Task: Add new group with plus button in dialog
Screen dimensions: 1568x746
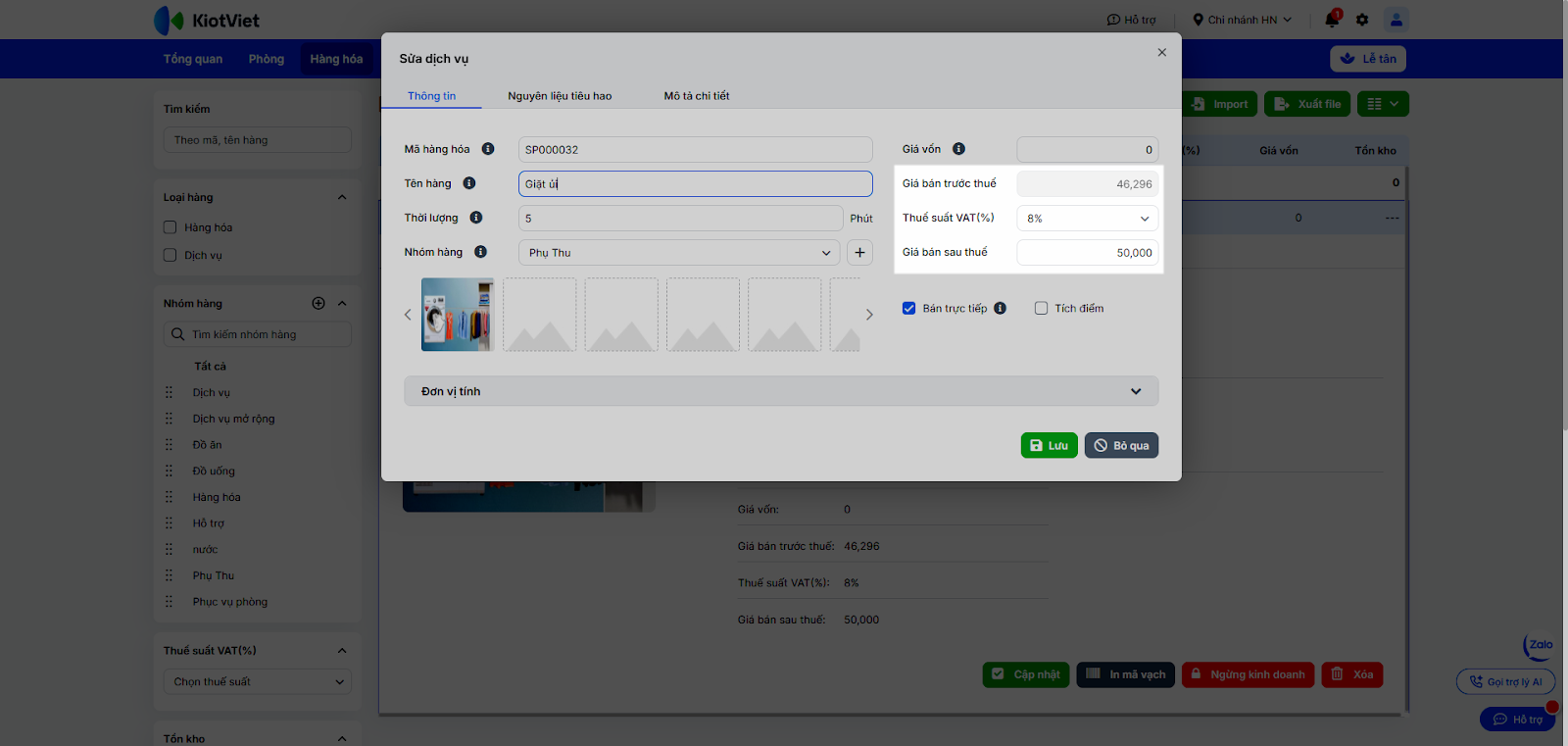Action: 859,252
